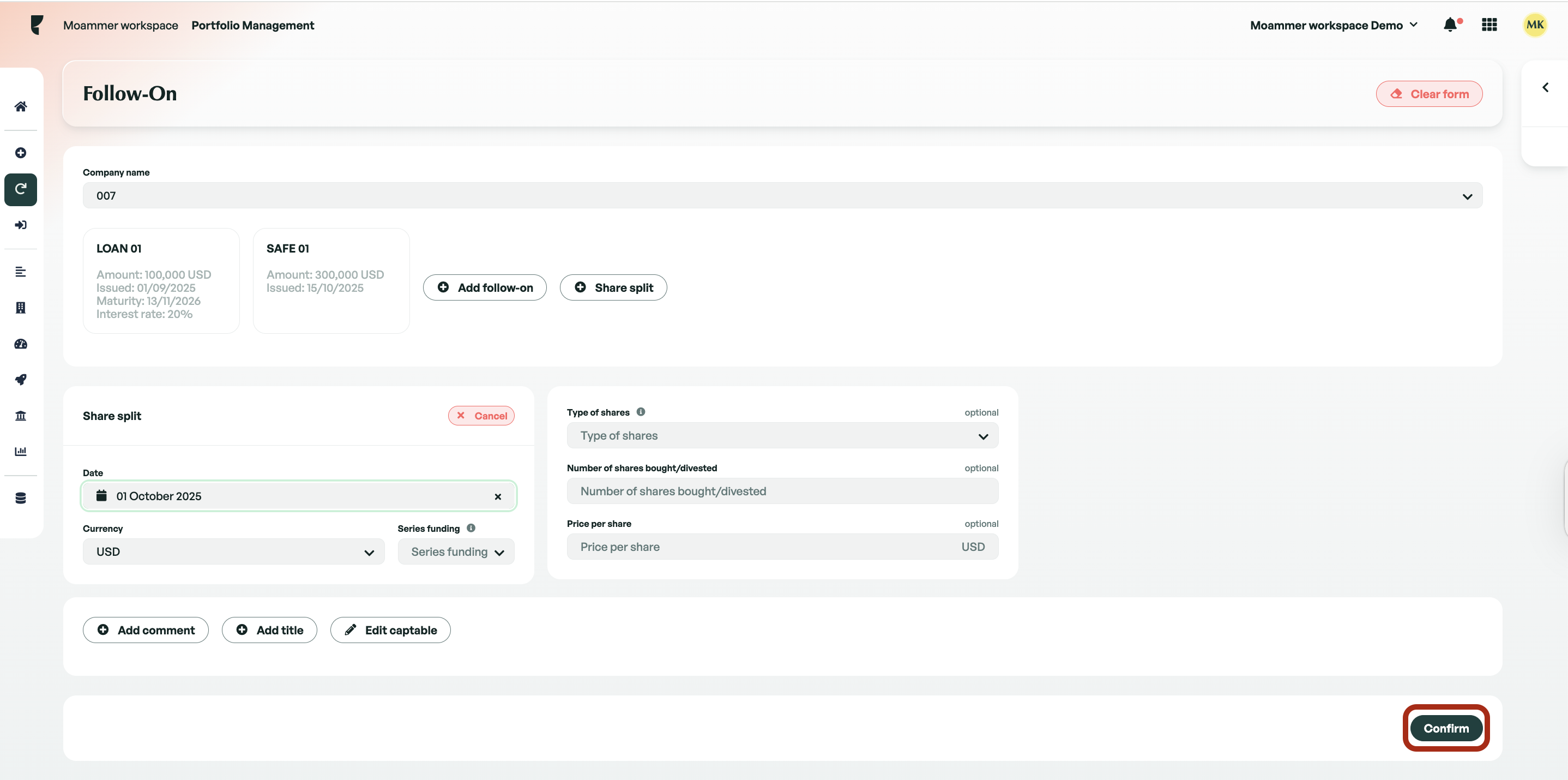Image resolution: width=1568 pixels, height=780 pixels.
Task: Click the bar chart sidebar icon
Action: [x=21, y=451]
